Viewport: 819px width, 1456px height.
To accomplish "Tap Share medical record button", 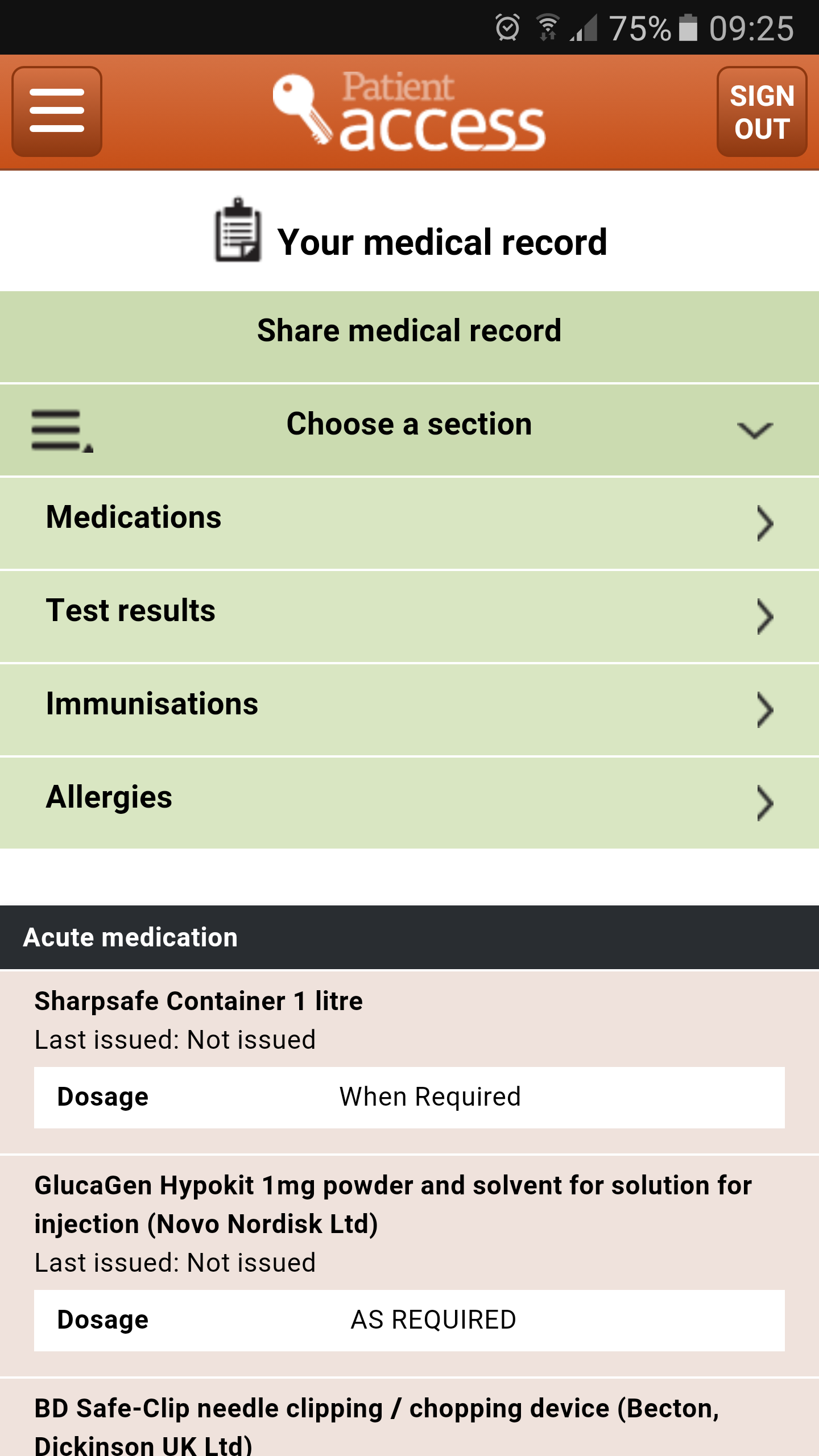I will click(409, 331).
